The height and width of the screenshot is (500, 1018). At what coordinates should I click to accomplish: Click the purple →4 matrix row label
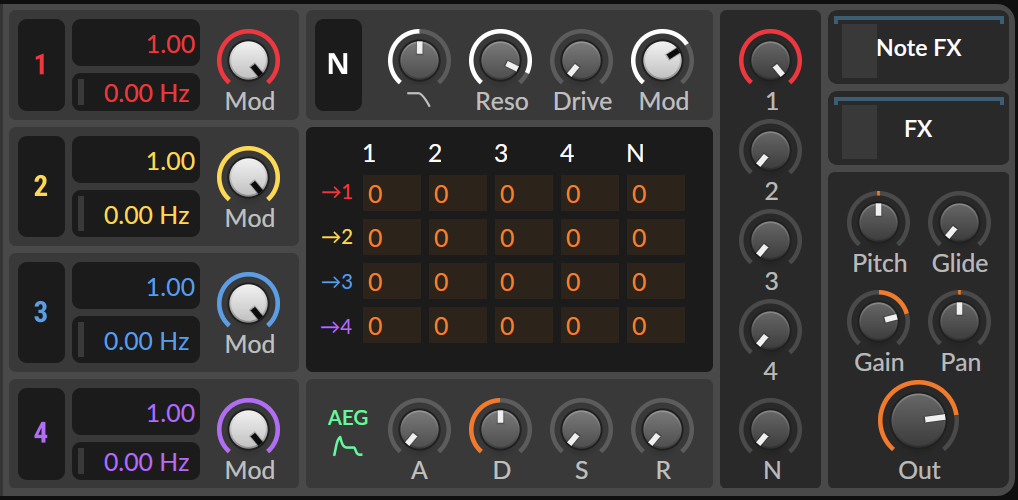click(337, 325)
